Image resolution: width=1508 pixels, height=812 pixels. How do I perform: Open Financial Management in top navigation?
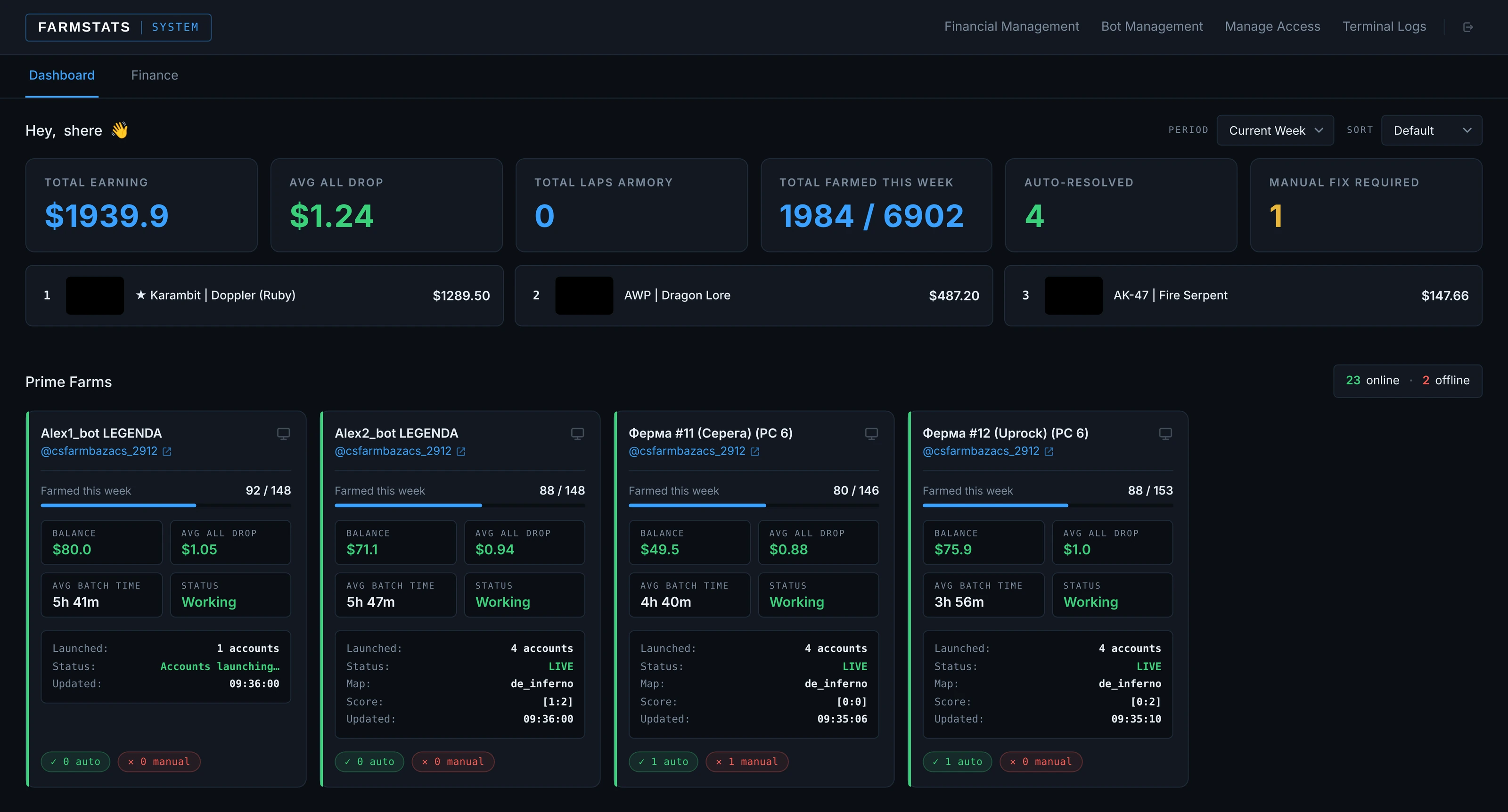pyautogui.click(x=1011, y=27)
